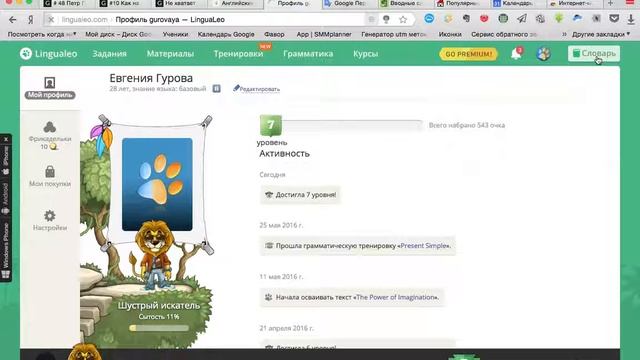Viewport: 640px width, 360px height.
Task: Open Генератор utm меток bookmark
Action: (x=394, y=35)
